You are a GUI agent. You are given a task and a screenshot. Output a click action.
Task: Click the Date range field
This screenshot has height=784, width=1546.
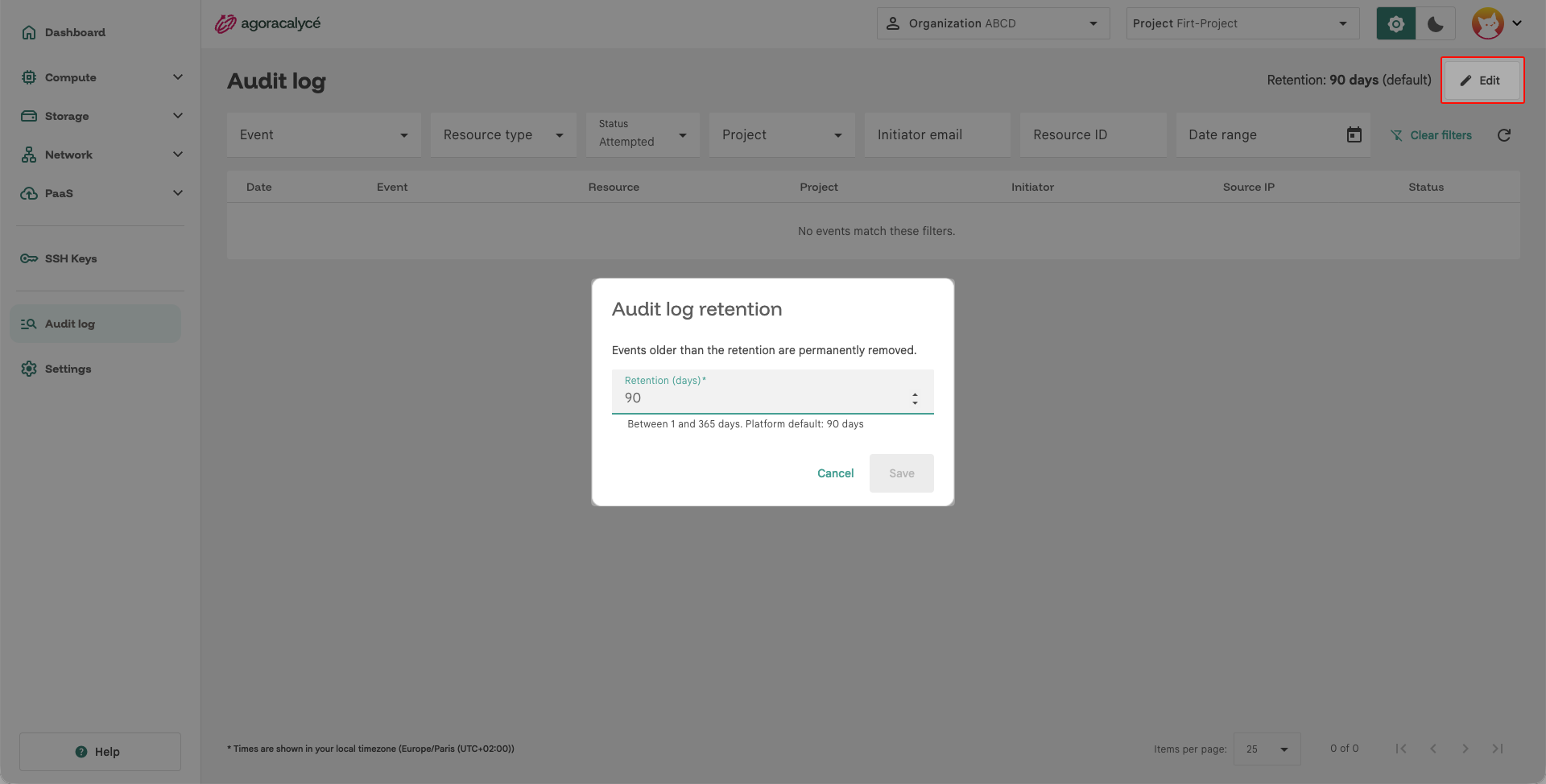1273,134
